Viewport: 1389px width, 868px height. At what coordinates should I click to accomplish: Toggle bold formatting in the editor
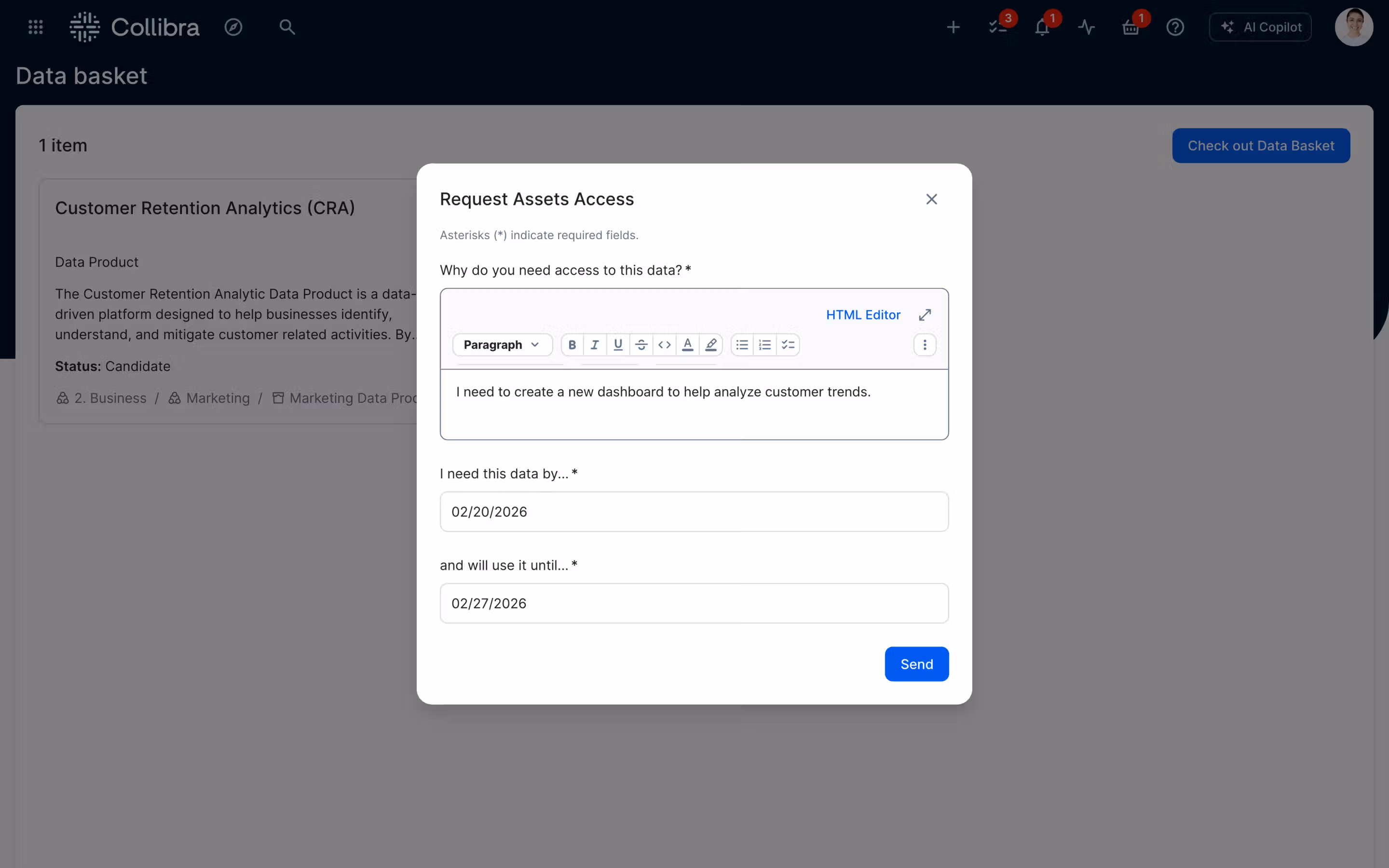point(572,344)
